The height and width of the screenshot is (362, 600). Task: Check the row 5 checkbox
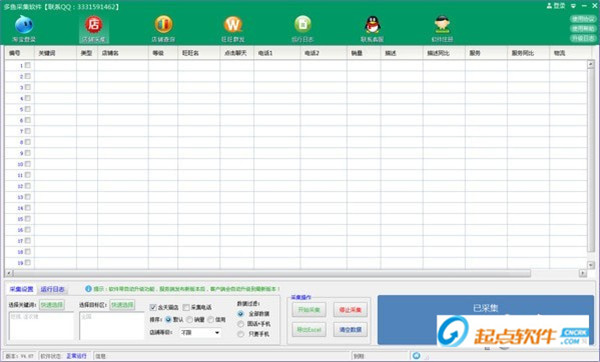(x=28, y=109)
